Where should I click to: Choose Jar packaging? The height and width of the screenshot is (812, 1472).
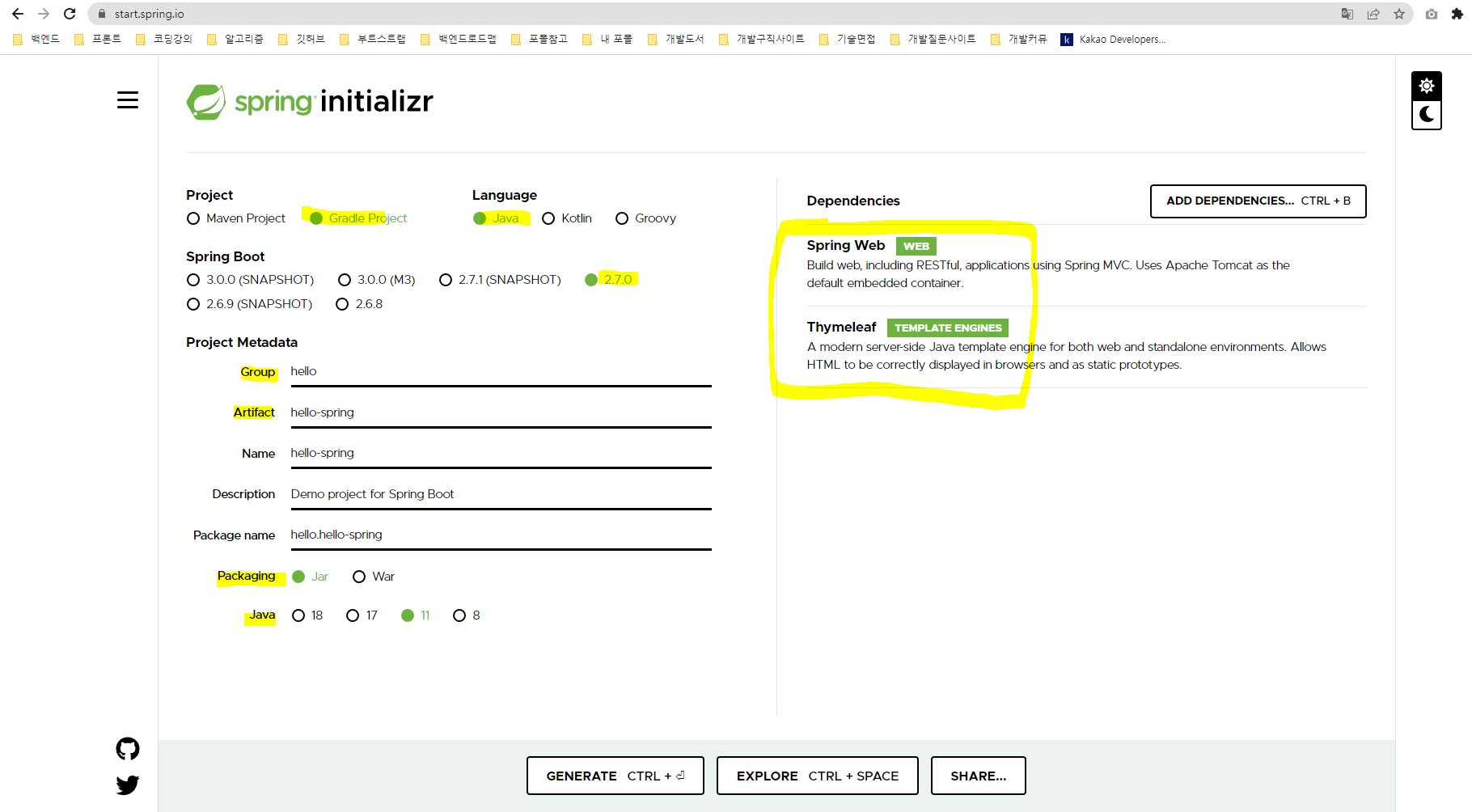[311, 577]
